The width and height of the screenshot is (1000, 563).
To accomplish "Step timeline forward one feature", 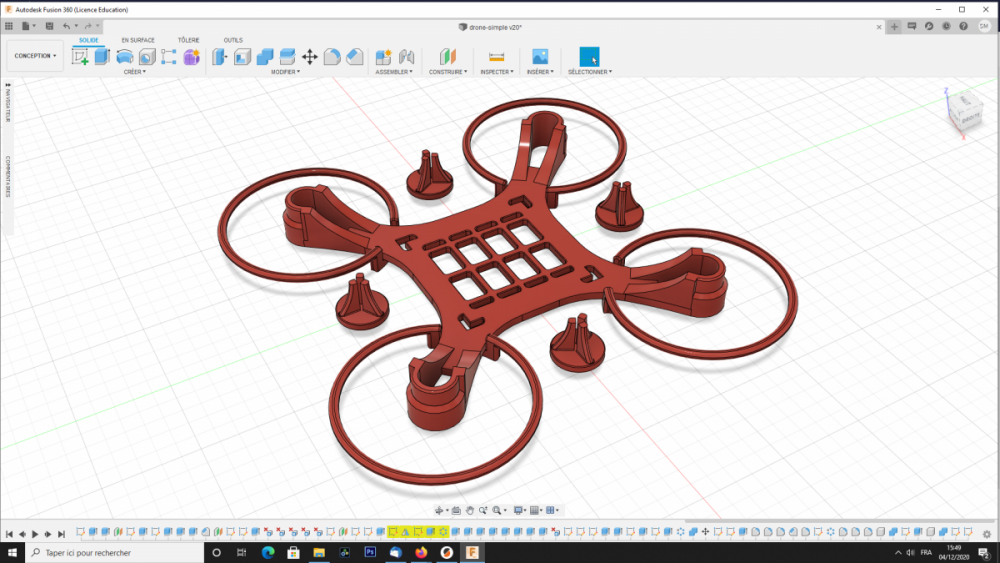I will click(48, 534).
